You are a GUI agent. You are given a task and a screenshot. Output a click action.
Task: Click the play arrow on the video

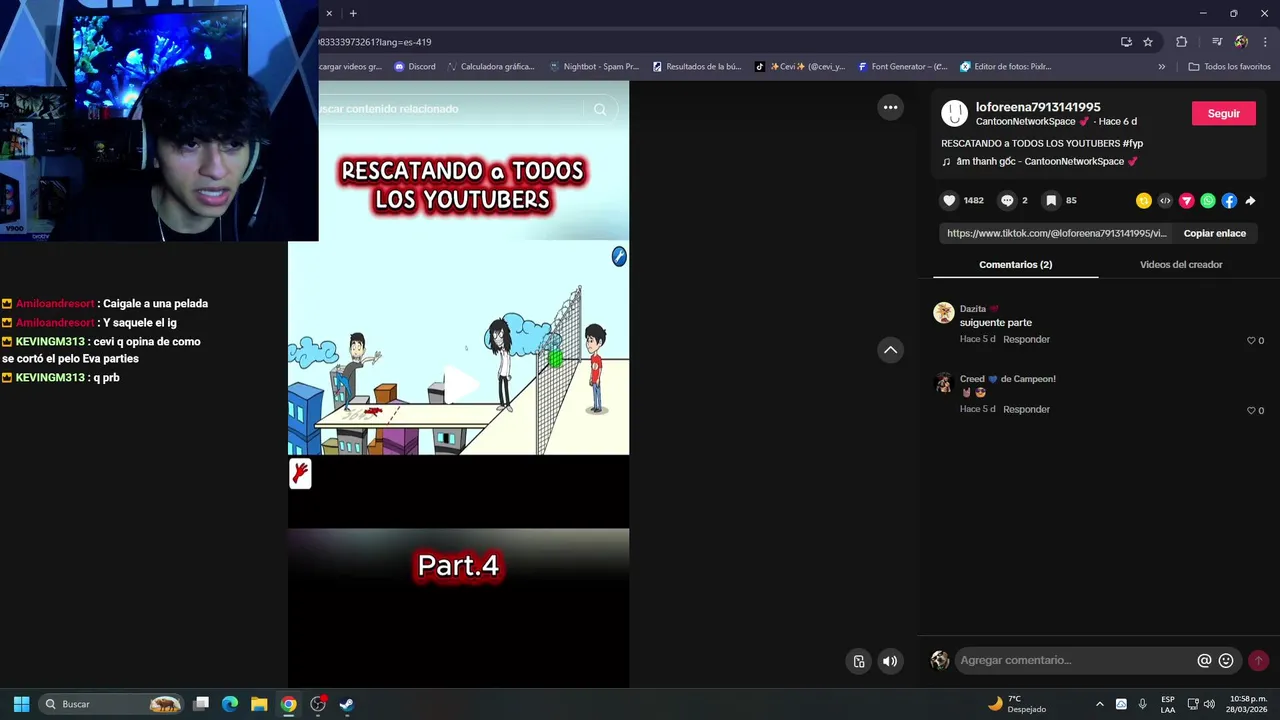(459, 384)
